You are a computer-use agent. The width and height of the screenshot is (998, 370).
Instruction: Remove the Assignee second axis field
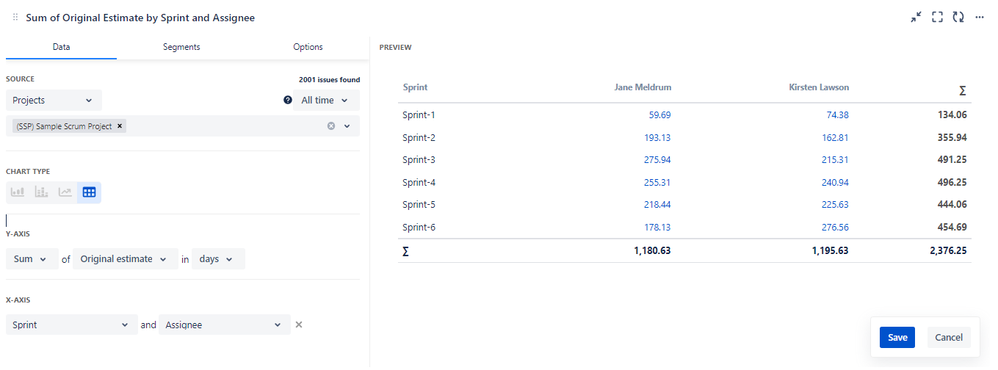299,325
